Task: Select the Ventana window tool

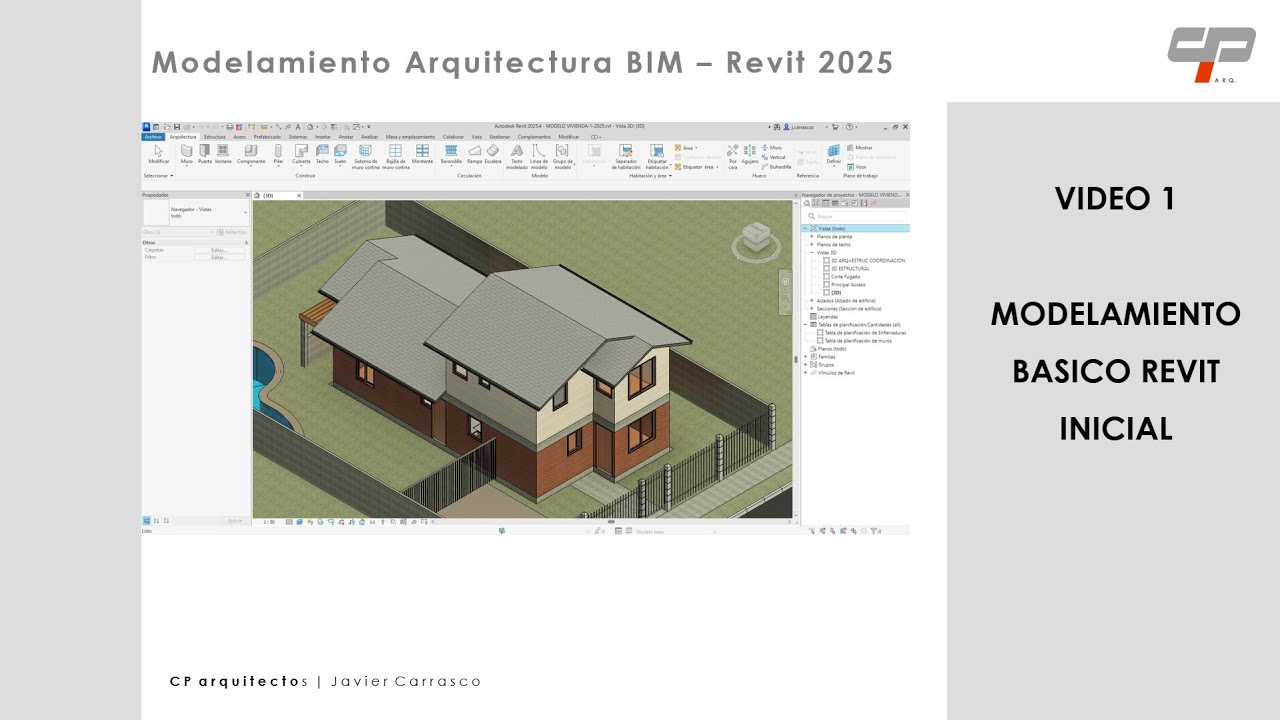Action: [x=223, y=153]
